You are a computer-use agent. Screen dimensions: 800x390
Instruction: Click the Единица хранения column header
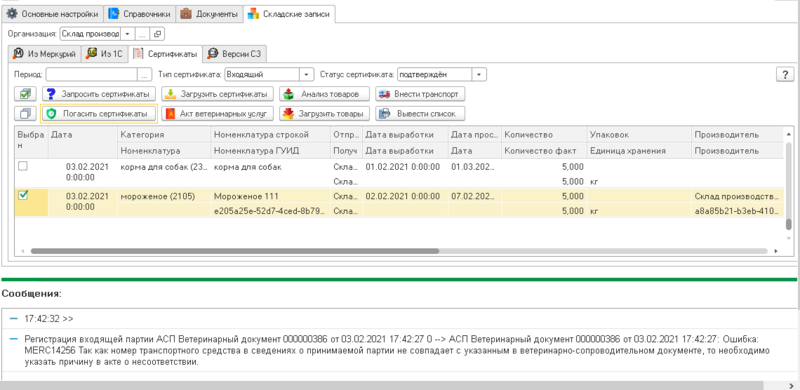click(x=639, y=151)
